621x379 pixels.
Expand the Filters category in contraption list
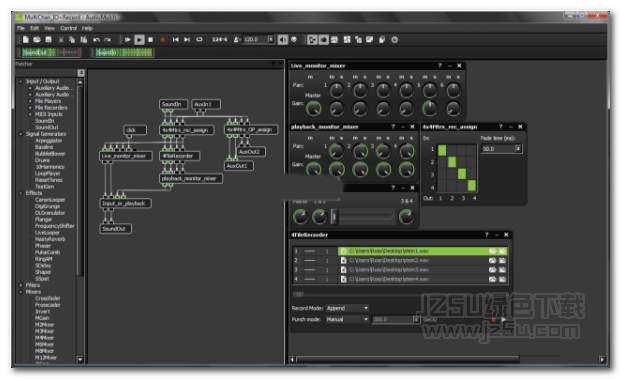pos(21,285)
